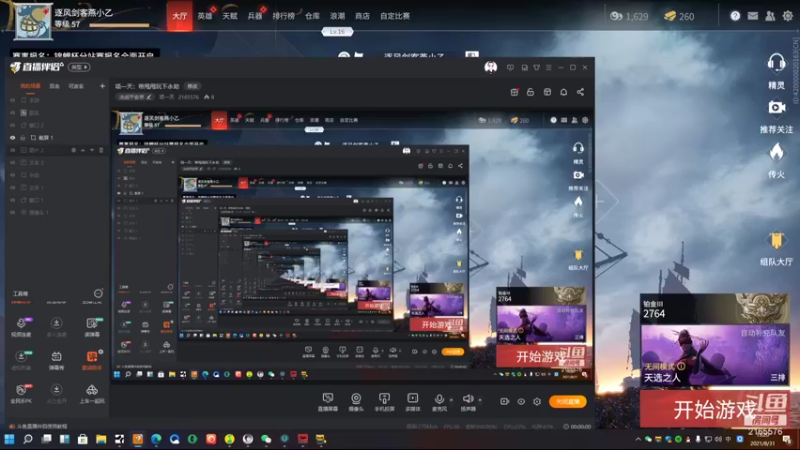Viewport: 800px width, 450px height.
Task: Open the 商店 tab in the game window
Action: tap(362, 16)
